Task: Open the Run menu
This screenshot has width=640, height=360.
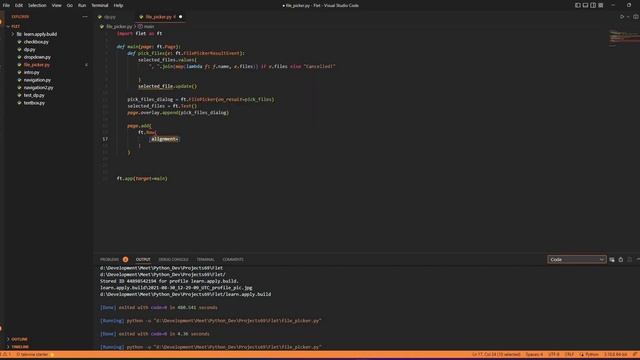Action: (x=82, y=5)
